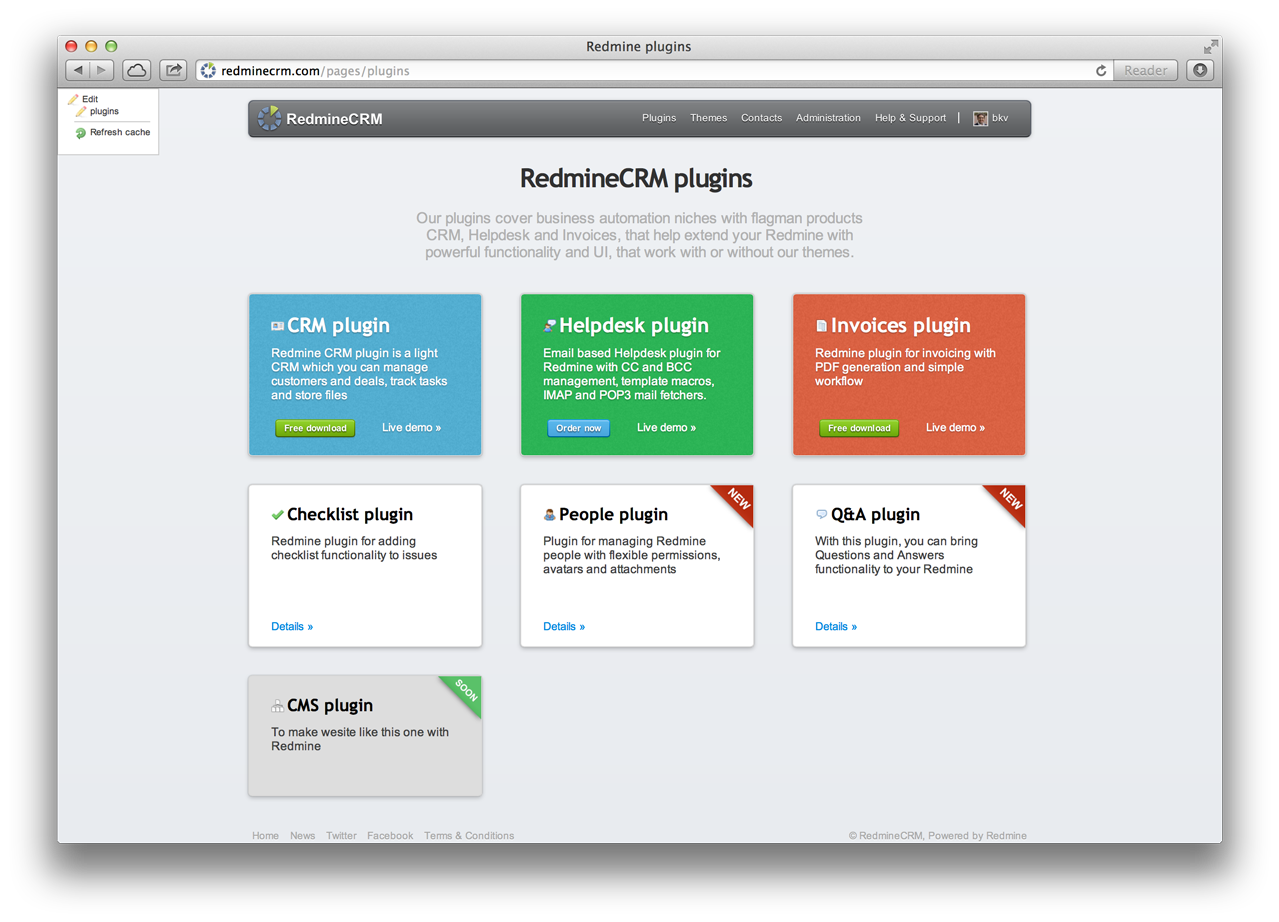
Task: Open the Help & Support menu
Action: coord(910,118)
